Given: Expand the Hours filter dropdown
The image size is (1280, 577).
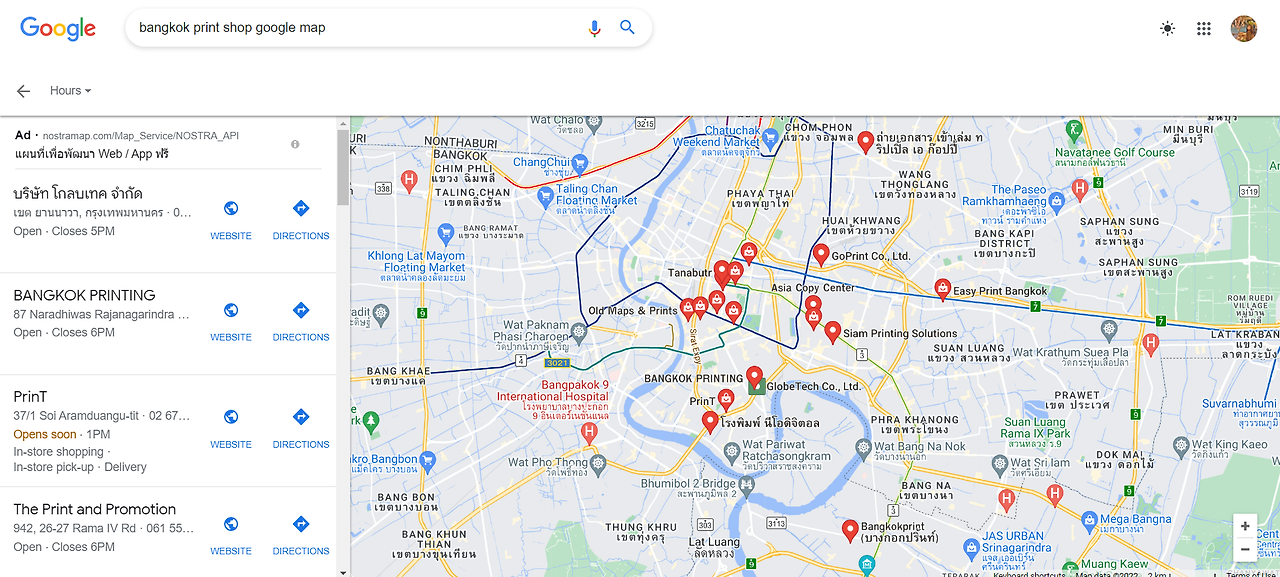Looking at the screenshot, I should point(70,91).
